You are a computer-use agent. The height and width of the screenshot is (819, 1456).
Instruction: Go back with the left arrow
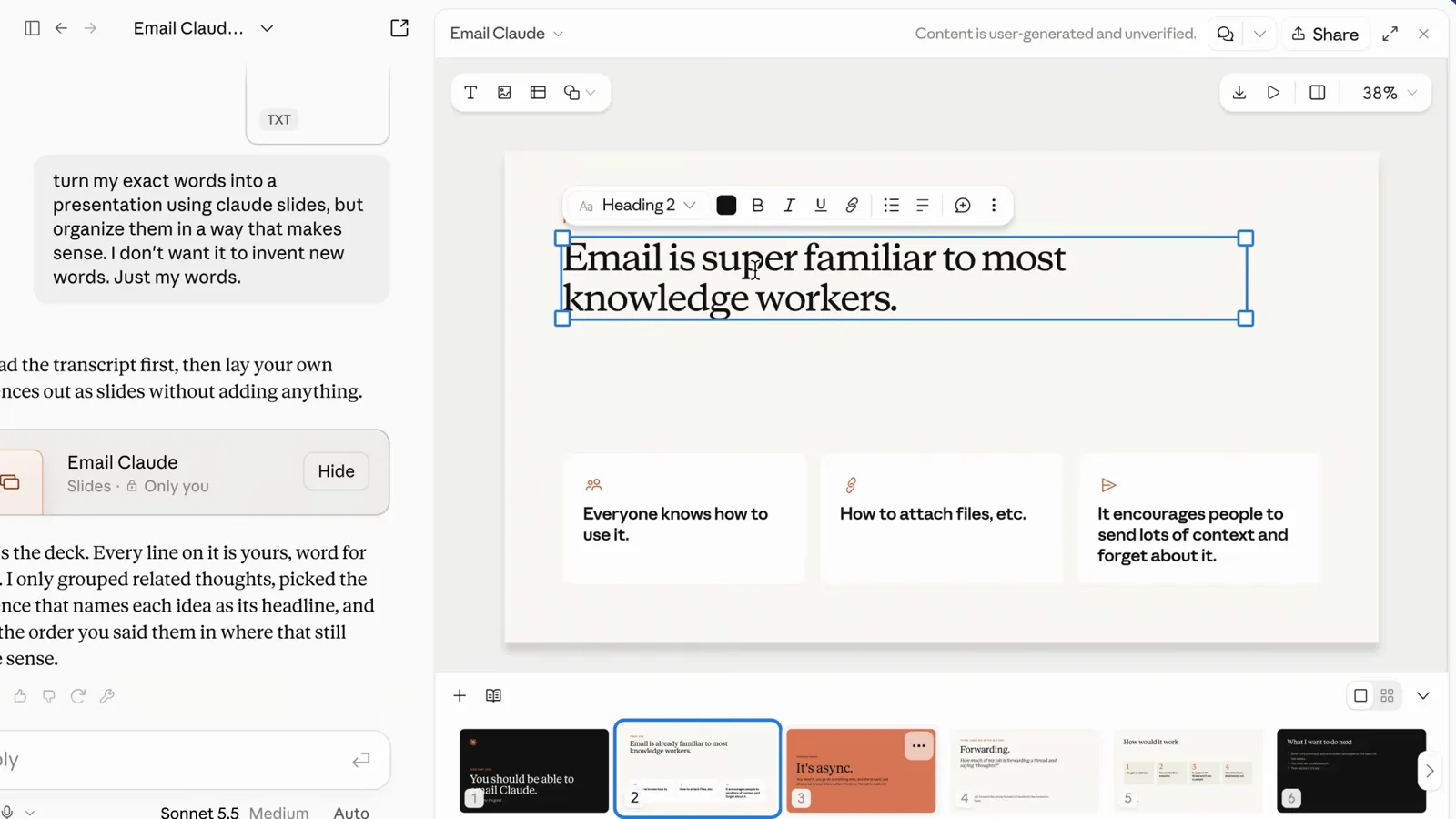tap(61, 28)
